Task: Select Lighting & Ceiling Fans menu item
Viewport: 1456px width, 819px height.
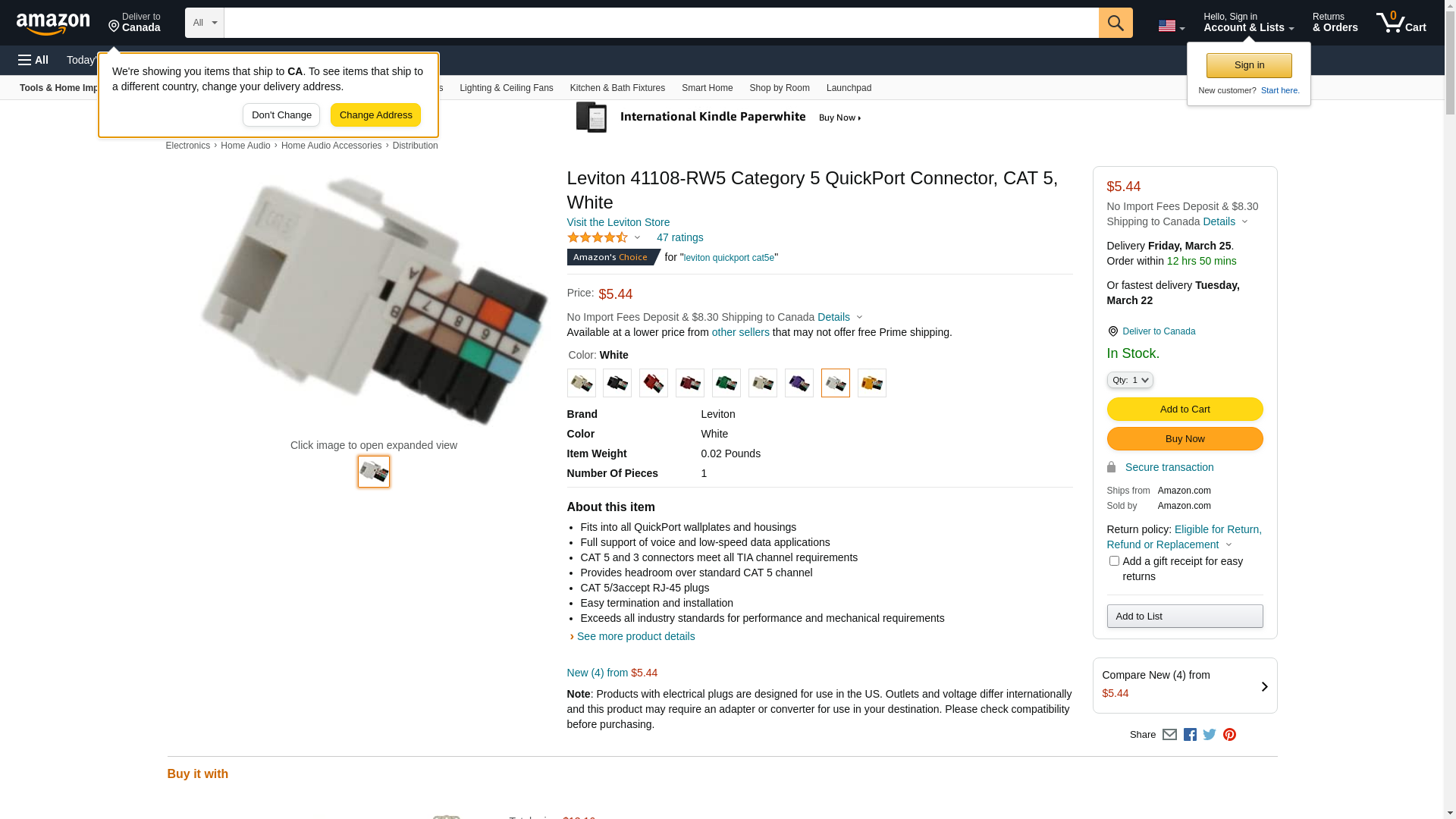Action: point(506,88)
